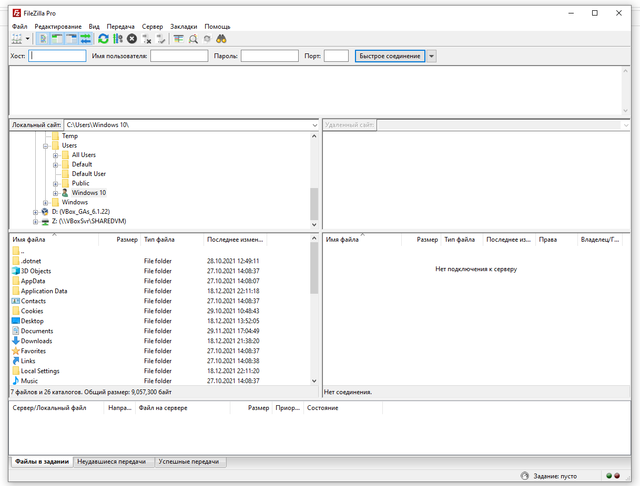This screenshot has height=486, width=640.
Task: Expand the D: VBox_GAs drive
Action: [x=36, y=212]
